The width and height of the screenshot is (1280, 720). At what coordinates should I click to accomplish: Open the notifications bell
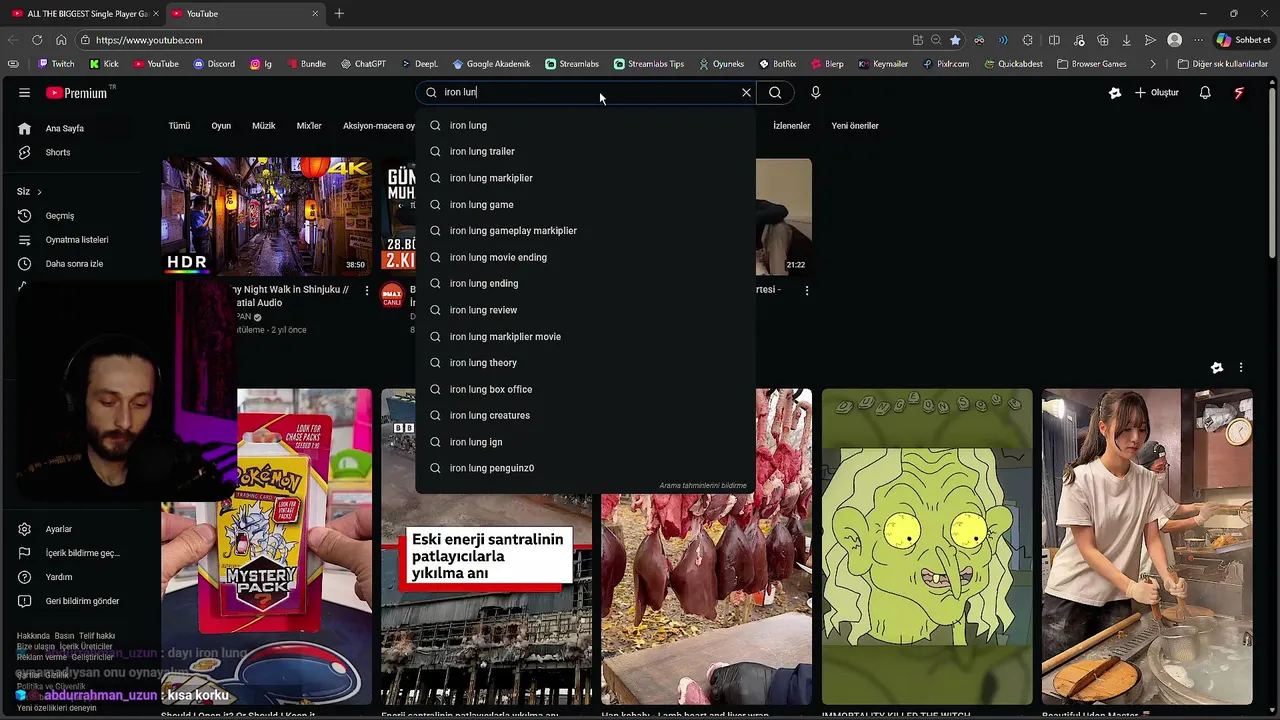1205,92
